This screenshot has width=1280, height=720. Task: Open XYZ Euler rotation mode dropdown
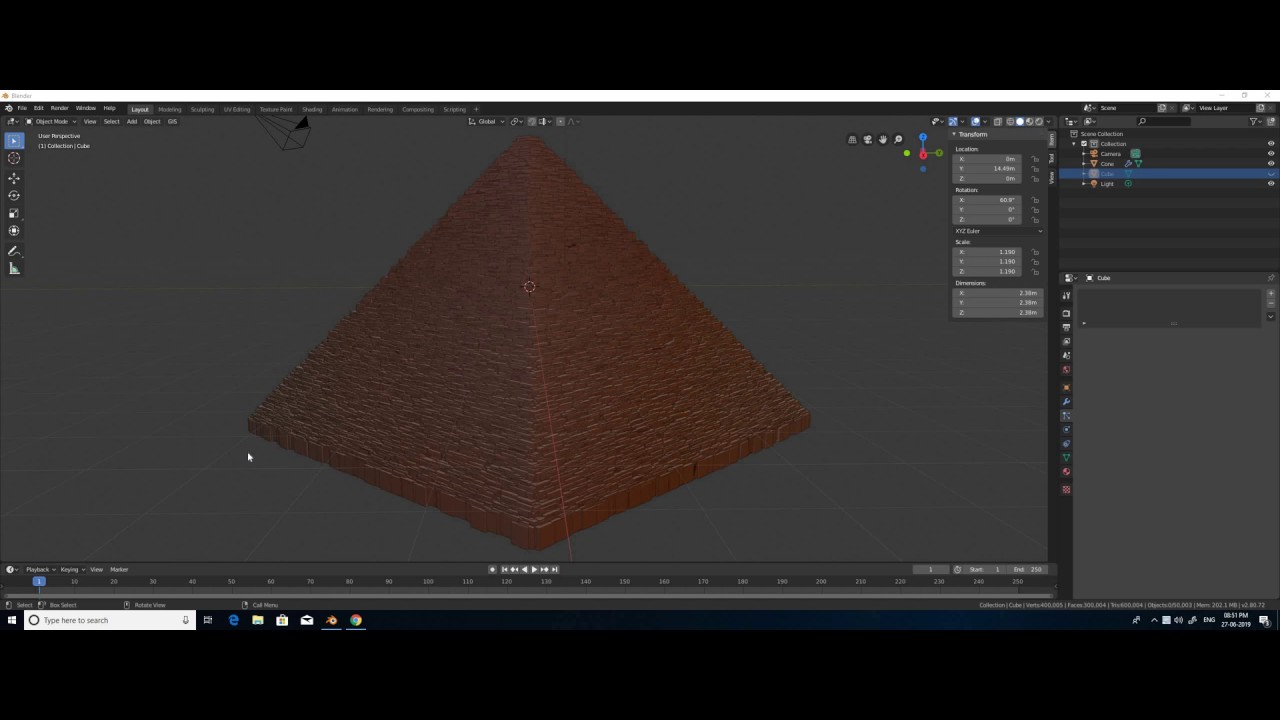[x=998, y=231]
